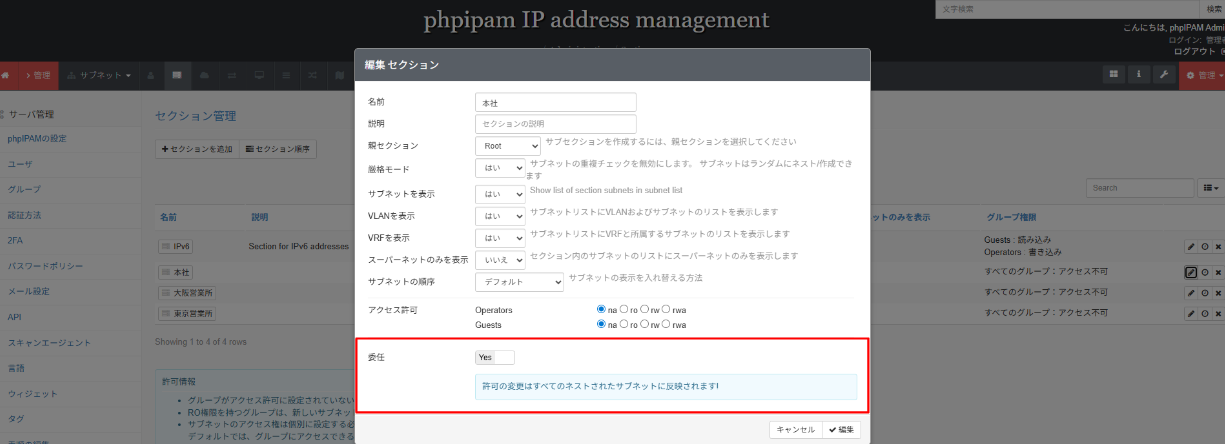Open メール設定 in the sidebar
The image size is (1225, 444).
click(28, 291)
